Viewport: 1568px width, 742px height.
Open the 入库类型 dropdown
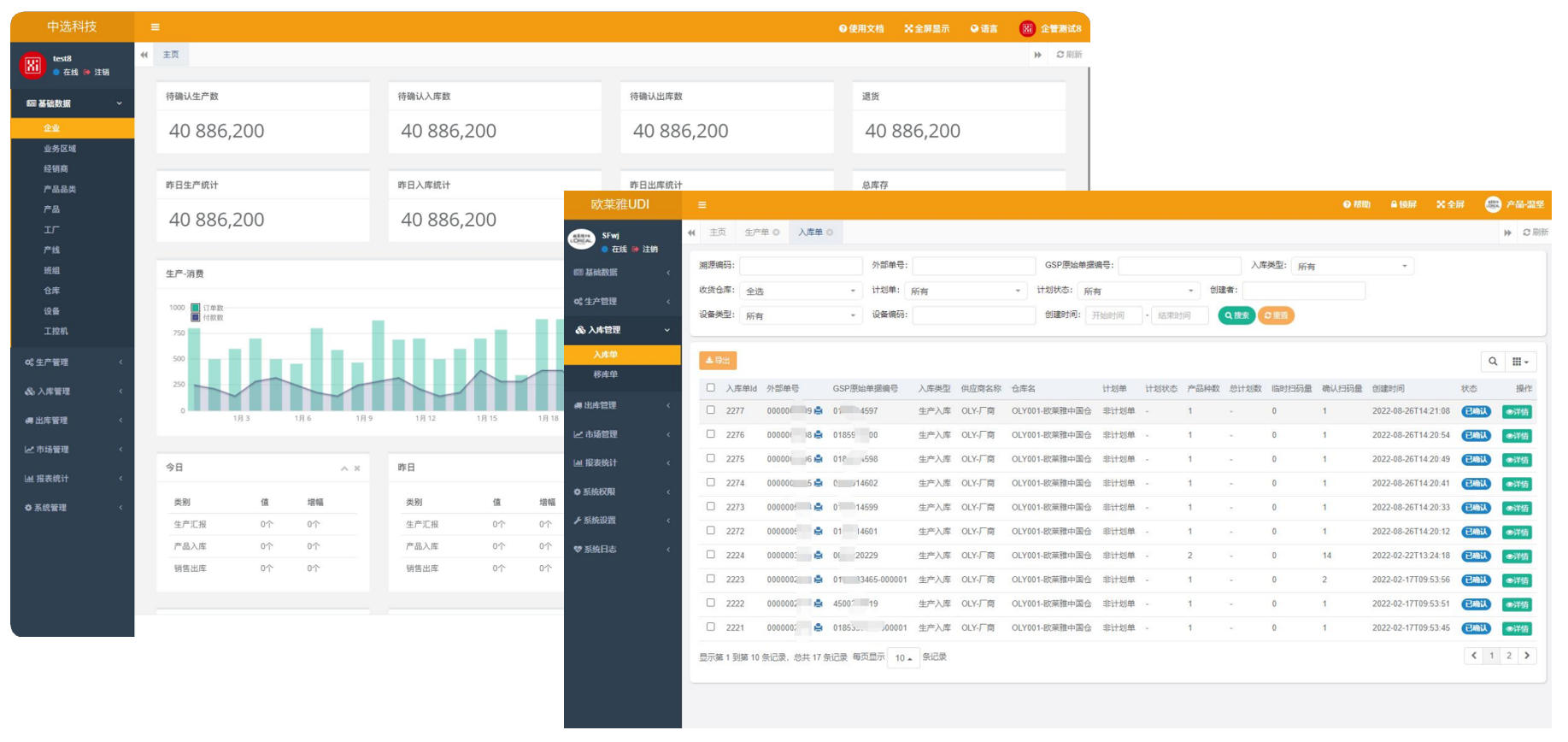(1352, 267)
